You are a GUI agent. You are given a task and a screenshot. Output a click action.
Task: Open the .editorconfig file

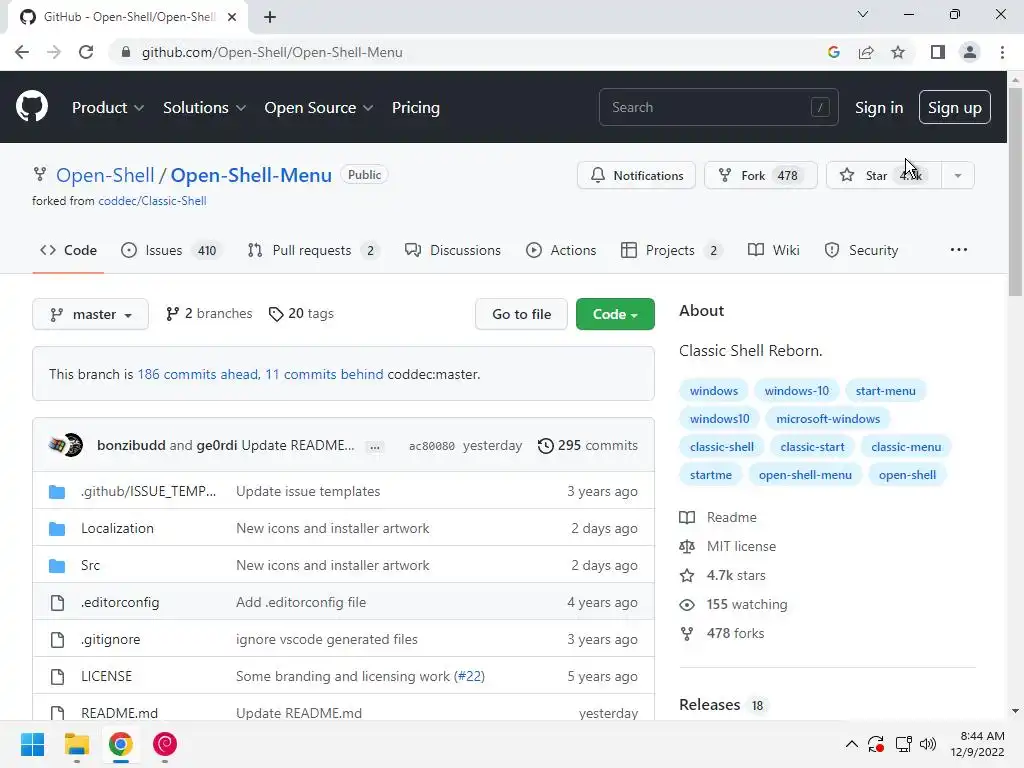[x=120, y=602]
